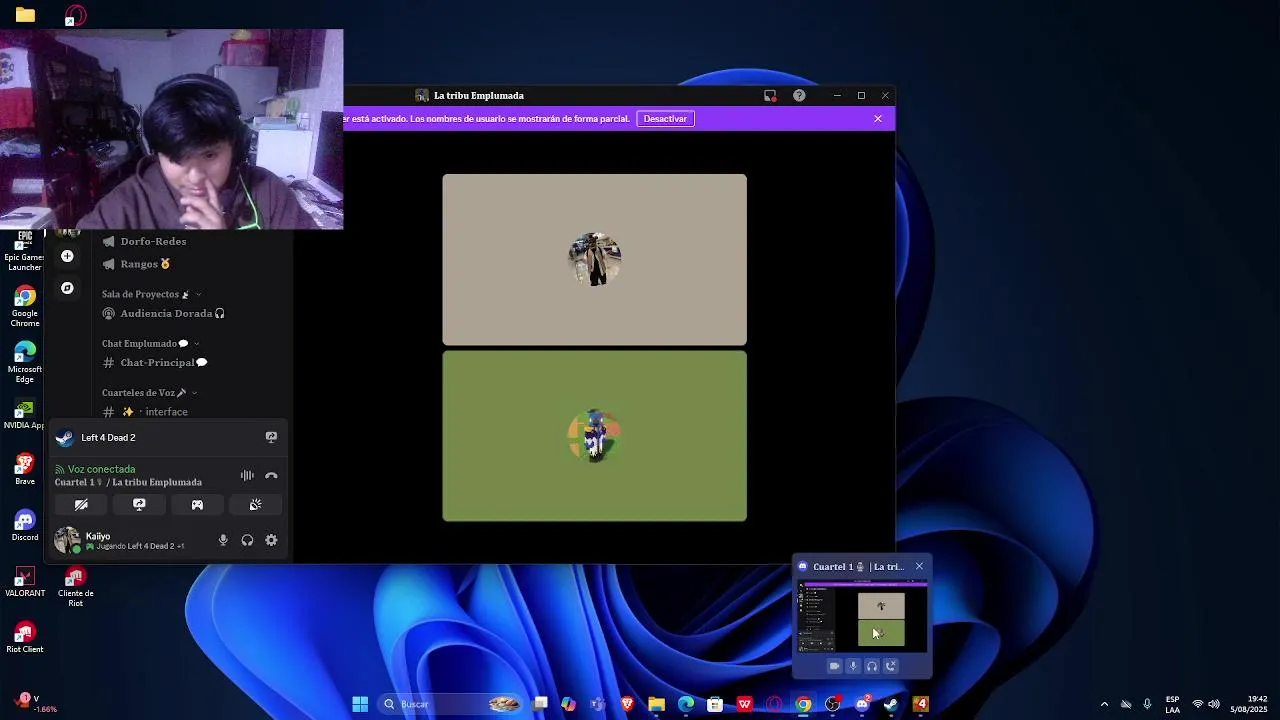Screen dimensions: 1280x720
Task: Open Steam on the taskbar
Action: 891,704
